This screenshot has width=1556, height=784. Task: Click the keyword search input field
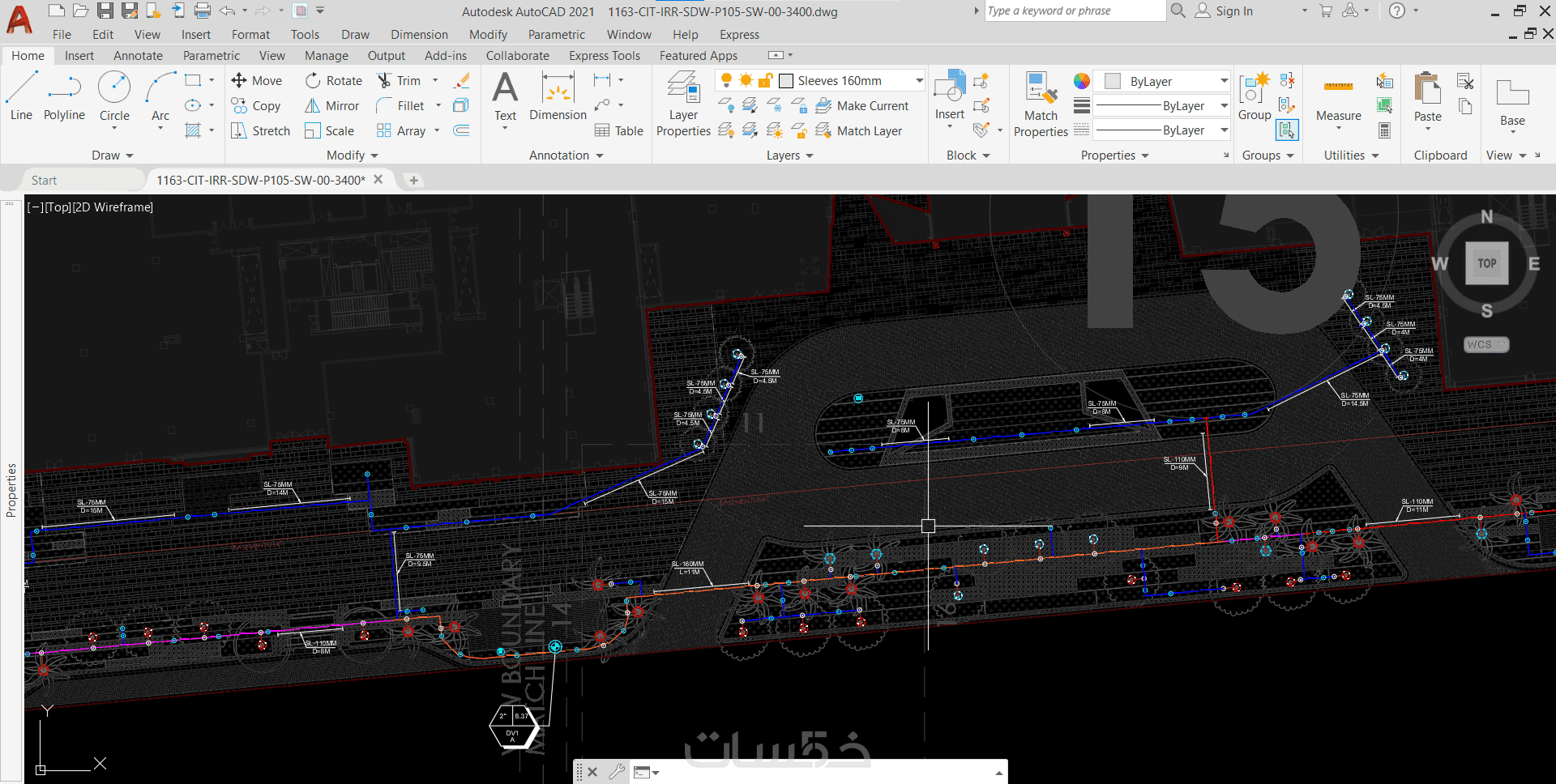pos(1074,11)
